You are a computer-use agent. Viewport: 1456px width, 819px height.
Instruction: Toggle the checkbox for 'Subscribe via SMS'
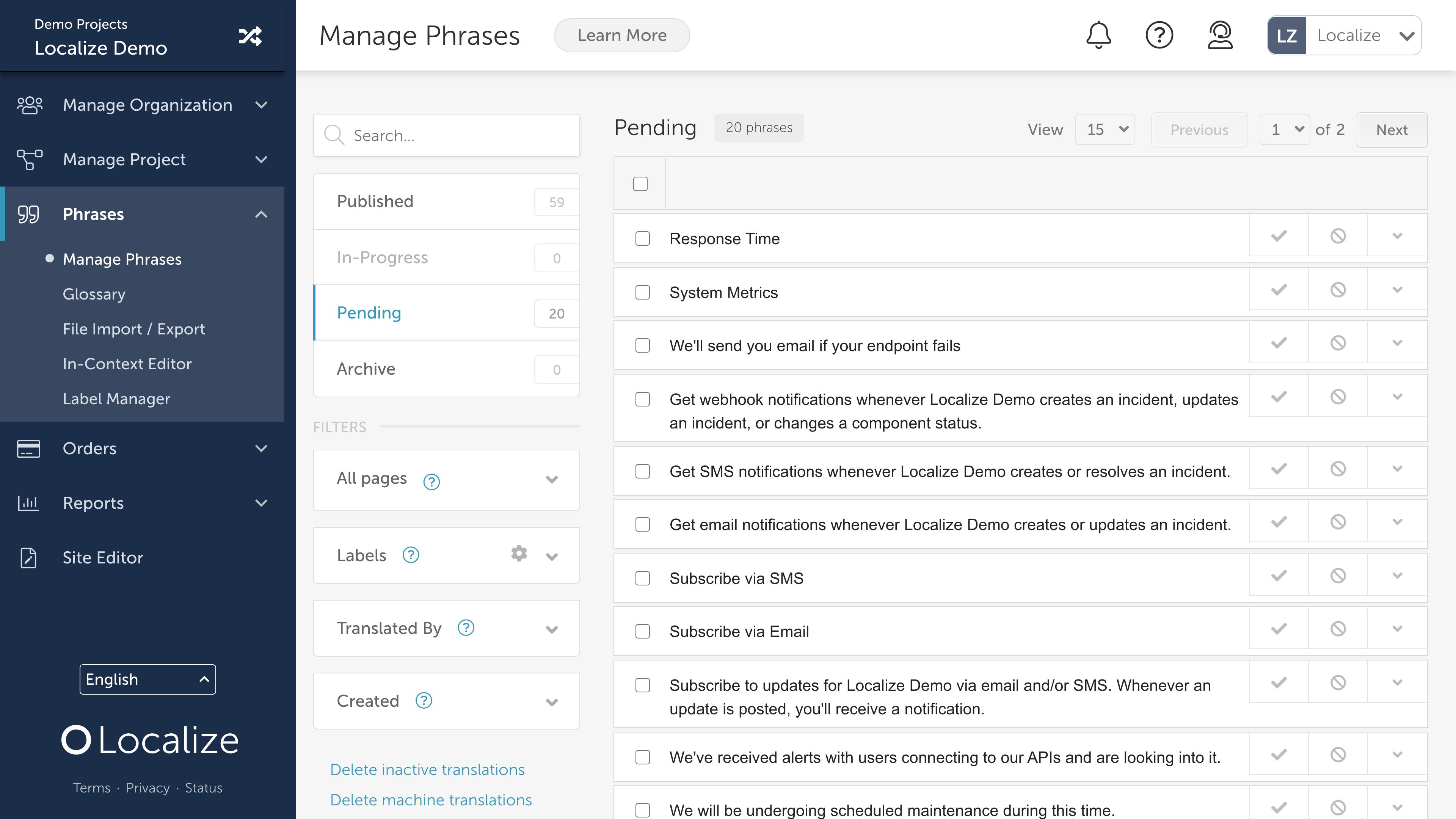point(643,578)
